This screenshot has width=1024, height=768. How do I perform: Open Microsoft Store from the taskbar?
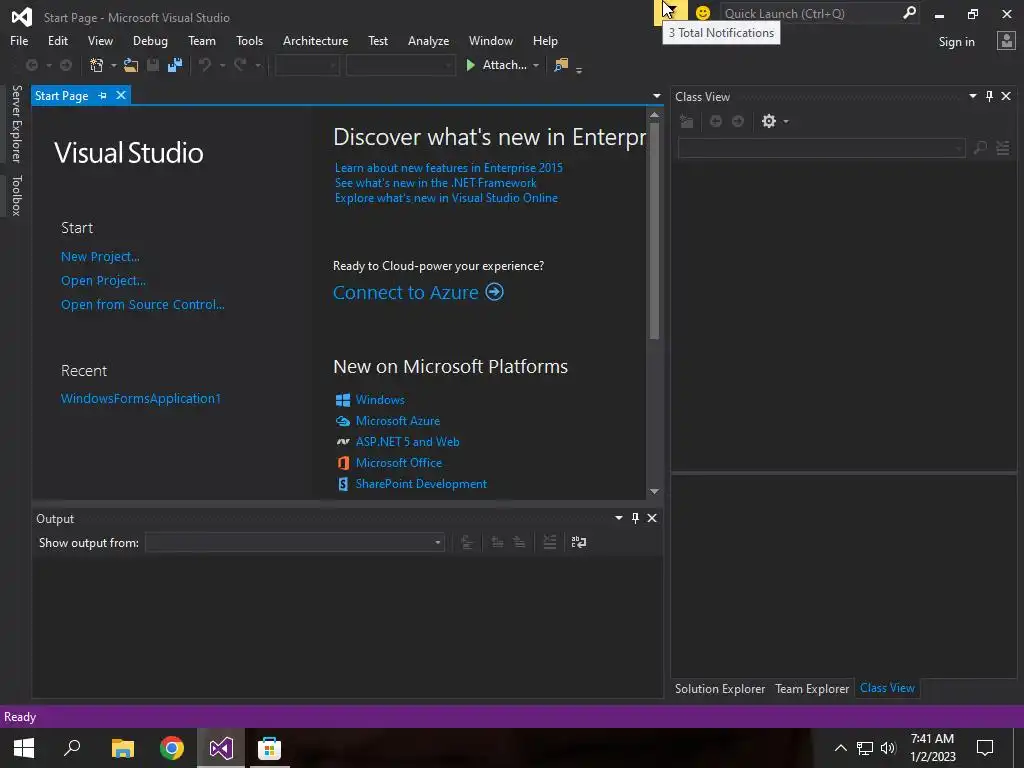269,748
